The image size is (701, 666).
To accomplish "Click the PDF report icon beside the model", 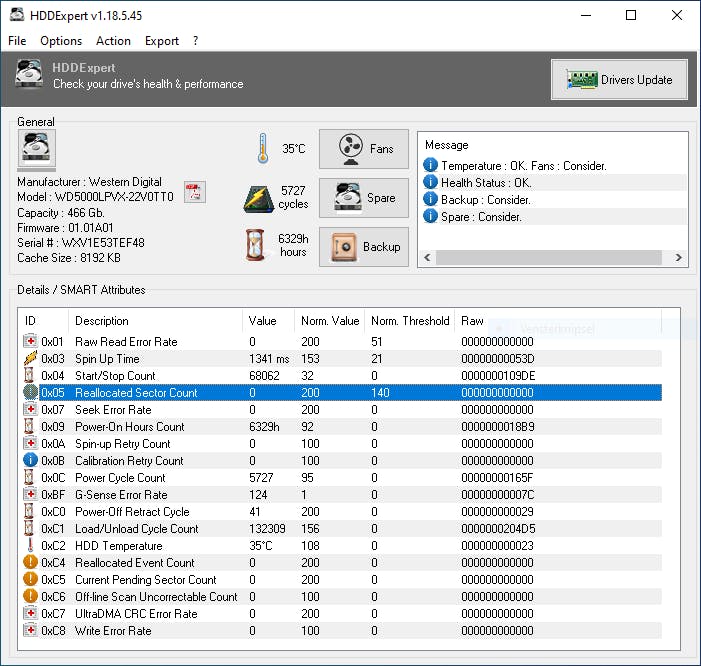I will pos(194,193).
